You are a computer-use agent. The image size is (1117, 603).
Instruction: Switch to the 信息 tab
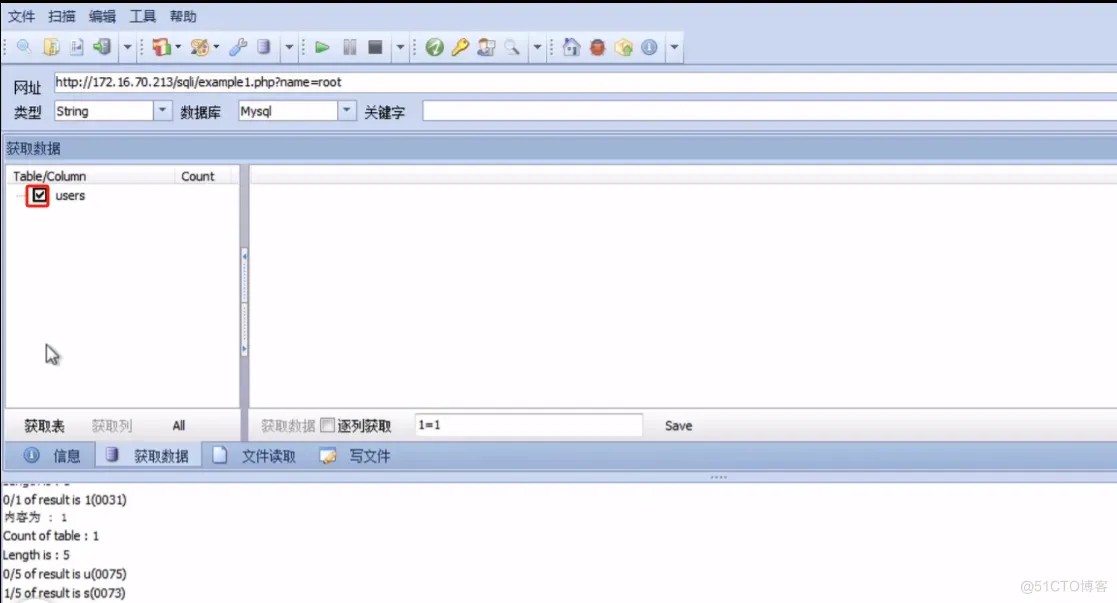[51, 455]
